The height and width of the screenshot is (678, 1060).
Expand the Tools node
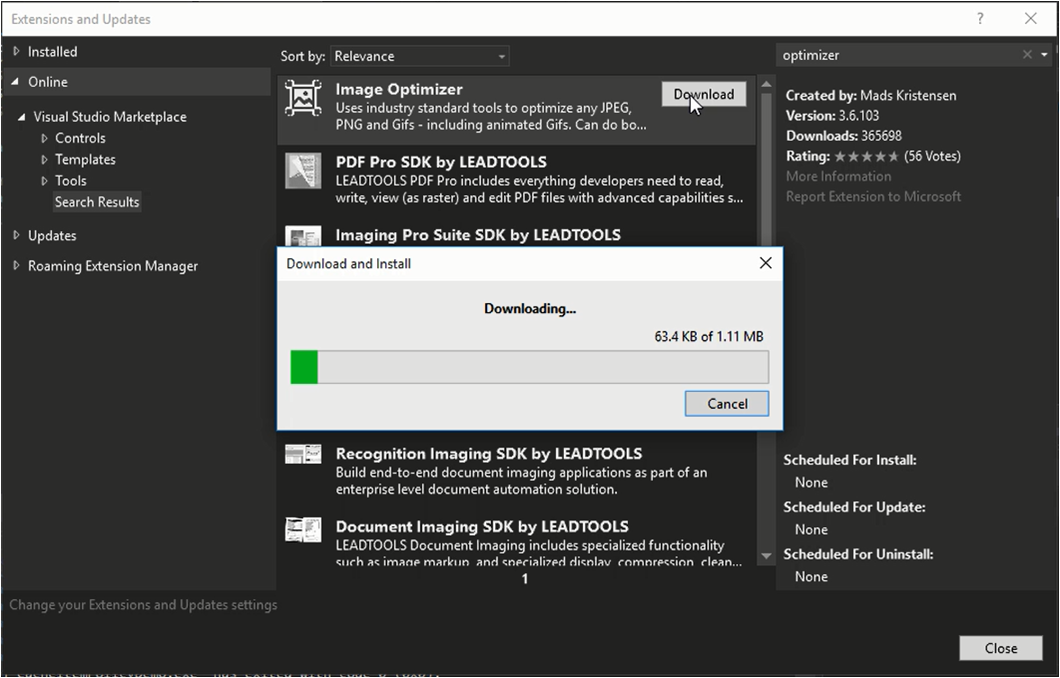click(45, 180)
